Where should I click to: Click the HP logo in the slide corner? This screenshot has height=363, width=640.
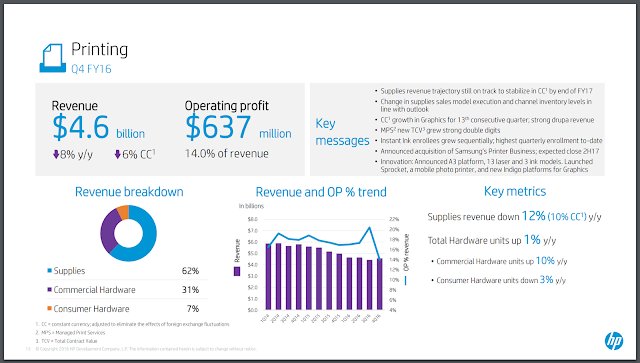[x=613, y=341]
